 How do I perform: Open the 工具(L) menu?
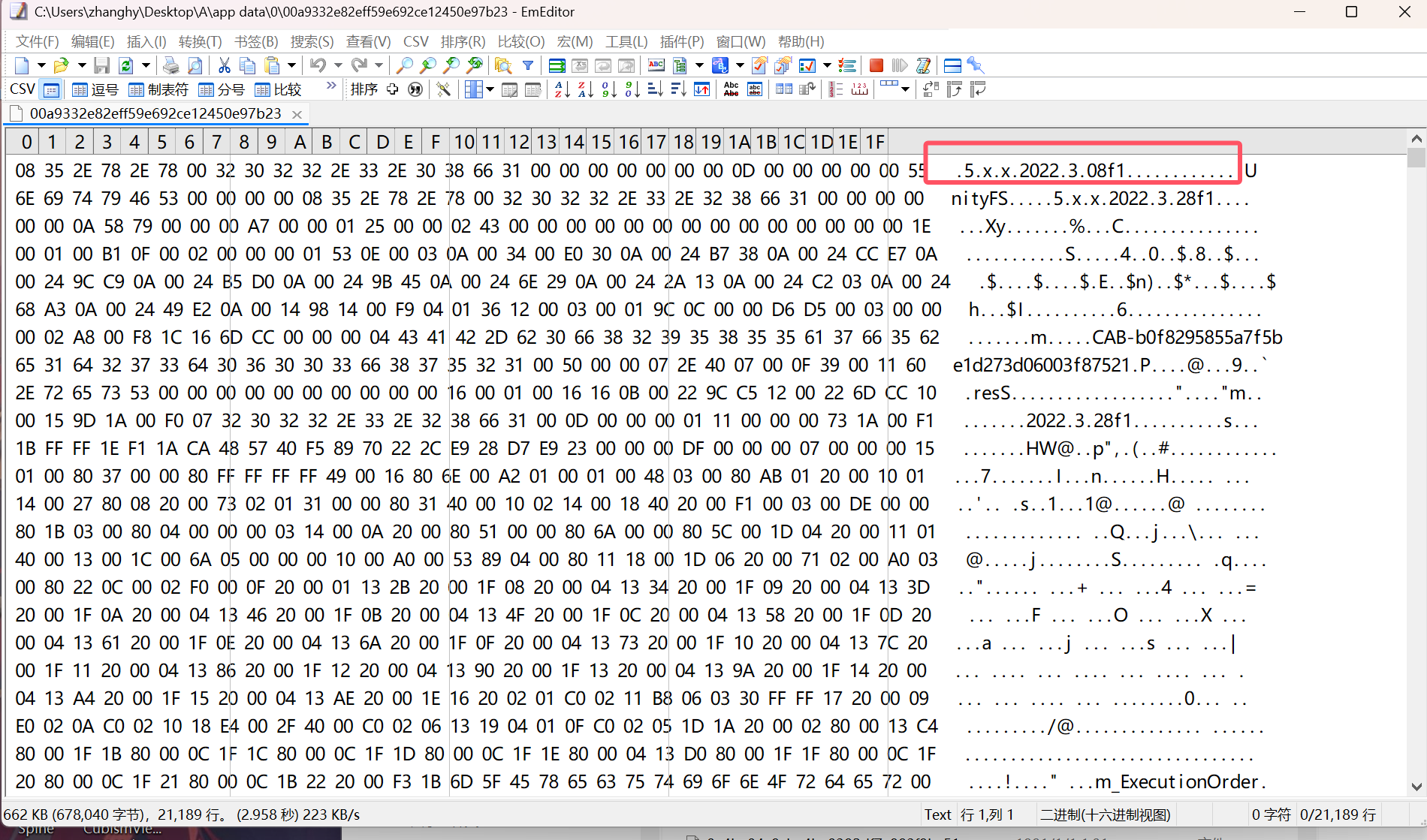626,41
